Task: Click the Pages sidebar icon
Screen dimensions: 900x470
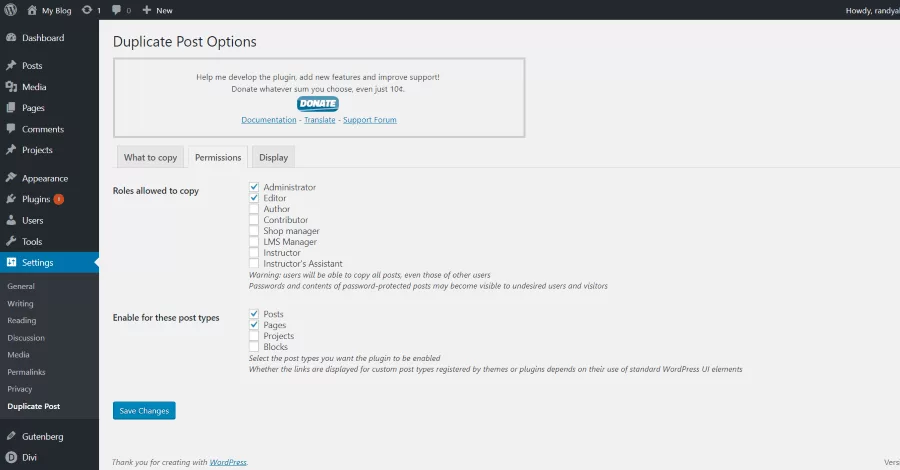Action: [x=11, y=108]
